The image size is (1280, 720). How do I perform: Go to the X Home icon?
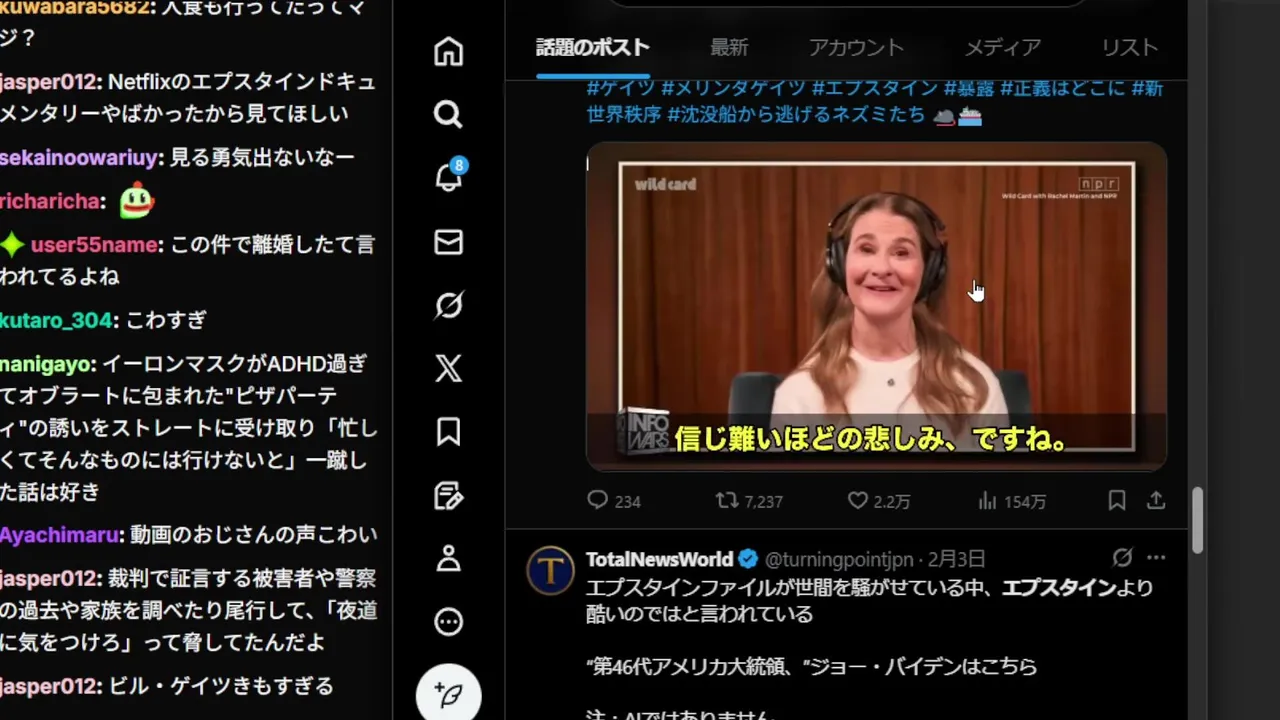[448, 52]
